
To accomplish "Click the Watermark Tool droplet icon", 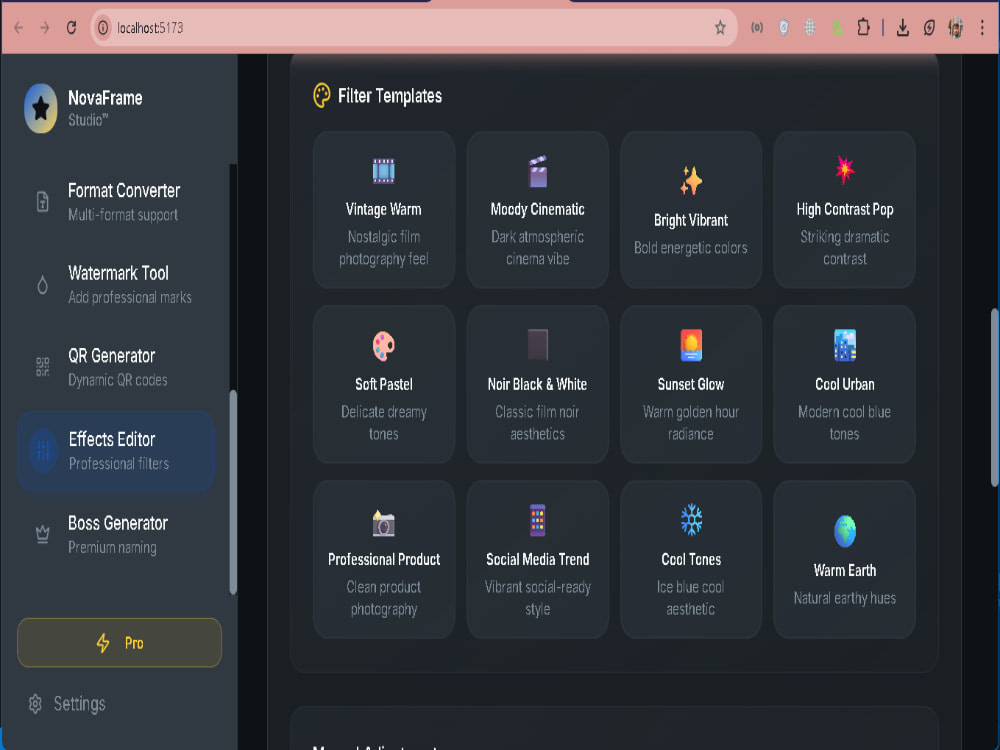I will coord(43,284).
